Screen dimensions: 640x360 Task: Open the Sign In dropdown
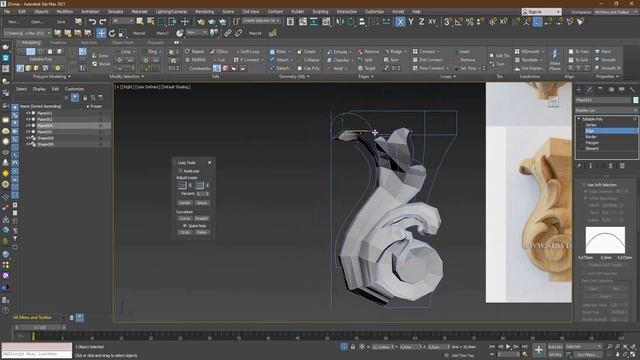[541, 12]
